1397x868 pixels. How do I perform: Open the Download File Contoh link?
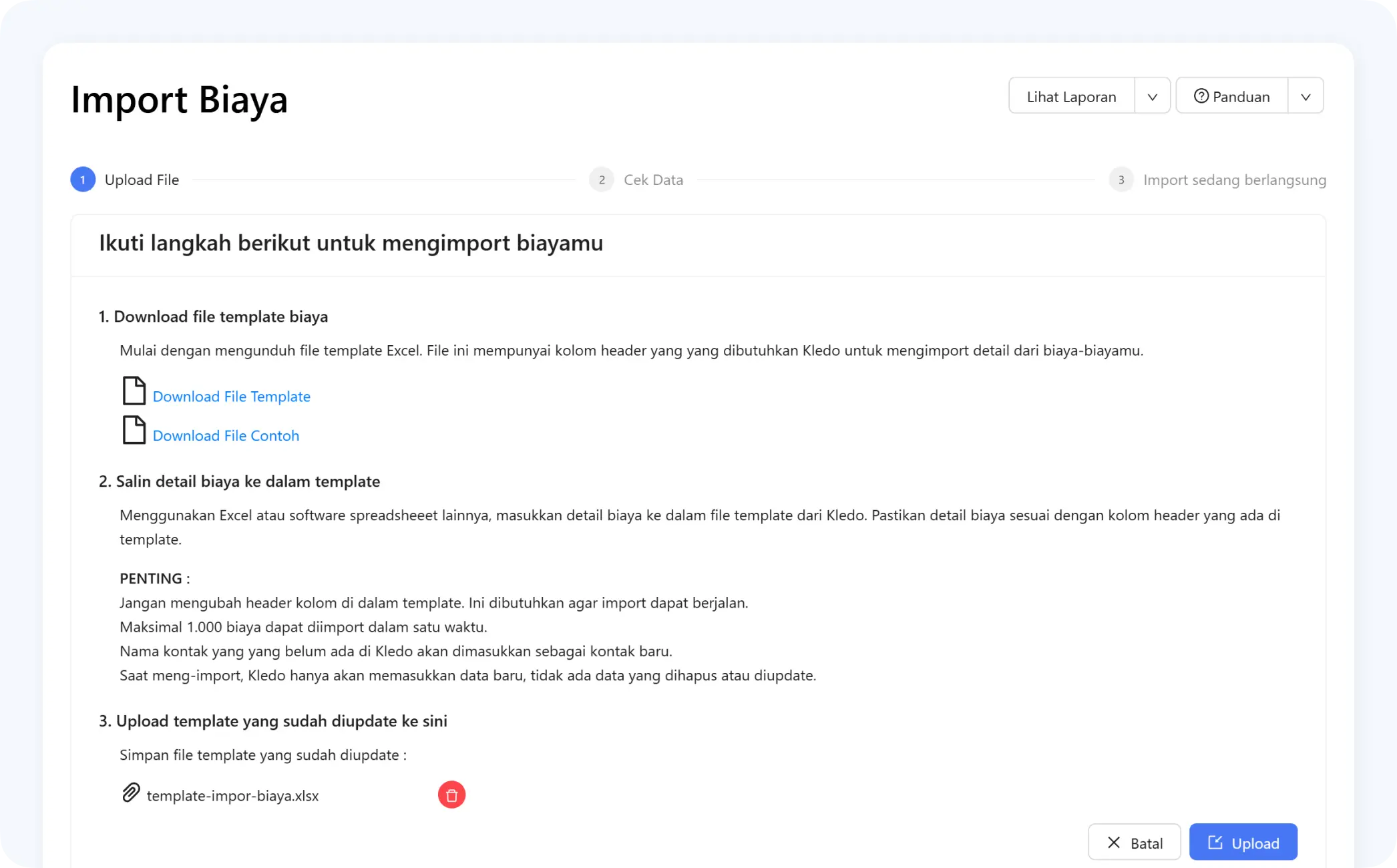[x=226, y=436]
